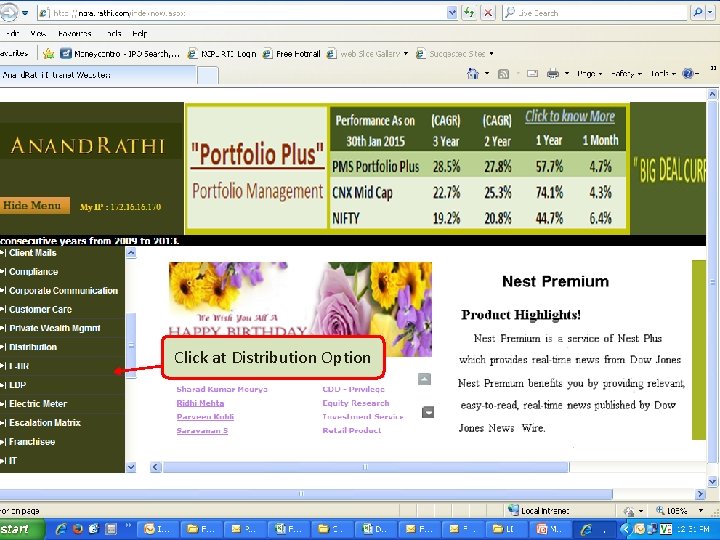720x540 pixels.
Task: Open the Help menu
Action: click(x=140, y=34)
